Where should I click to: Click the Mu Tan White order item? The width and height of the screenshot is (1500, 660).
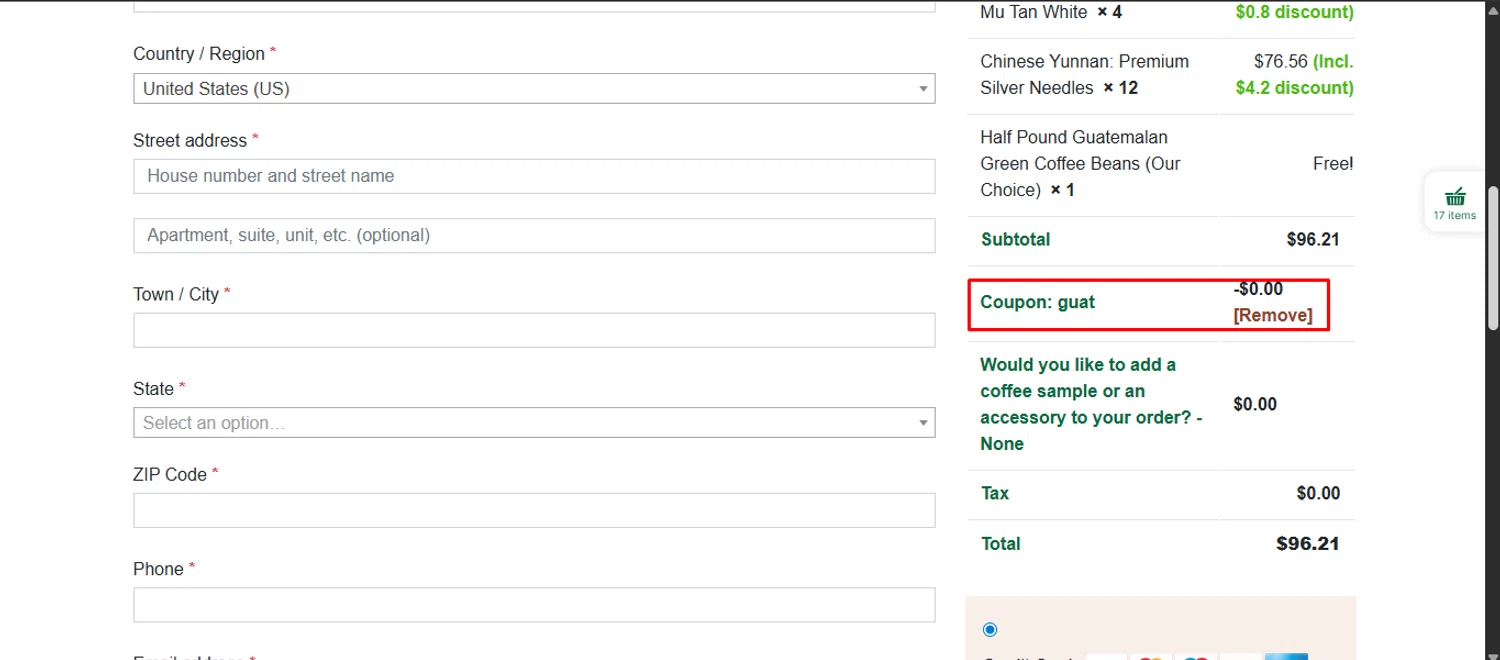(x=1033, y=13)
